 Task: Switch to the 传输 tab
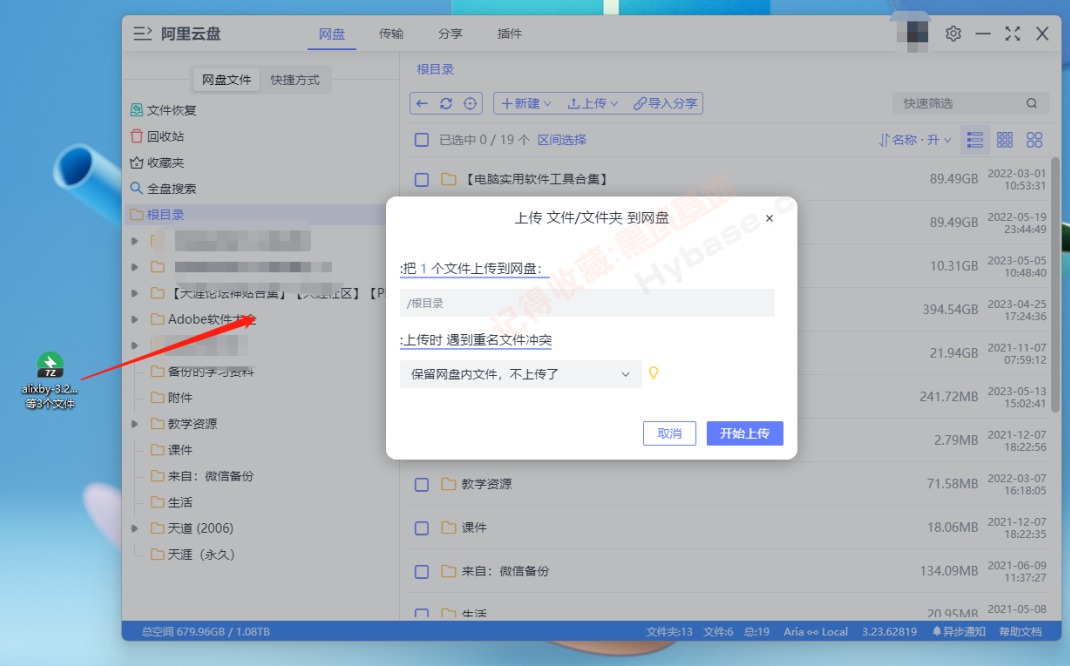[x=391, y=33]
